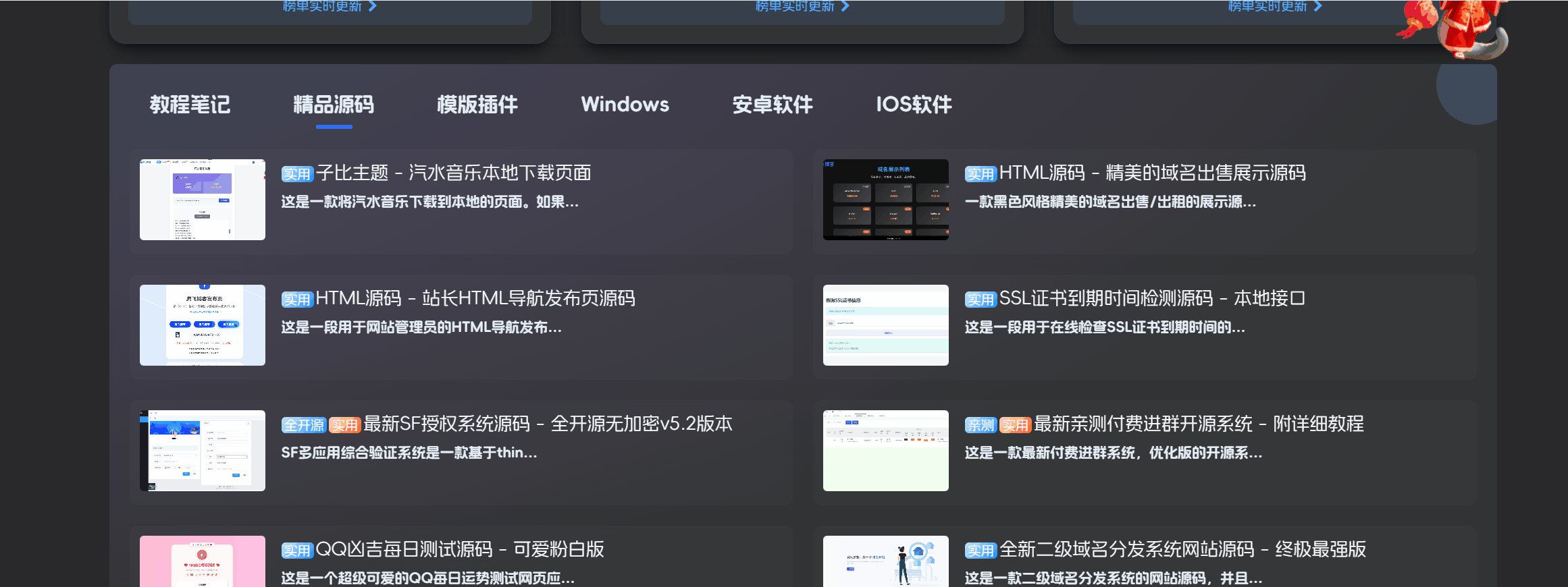
Task: Click the left 榜单实时更新 link
Action: [x=330, y=6]
